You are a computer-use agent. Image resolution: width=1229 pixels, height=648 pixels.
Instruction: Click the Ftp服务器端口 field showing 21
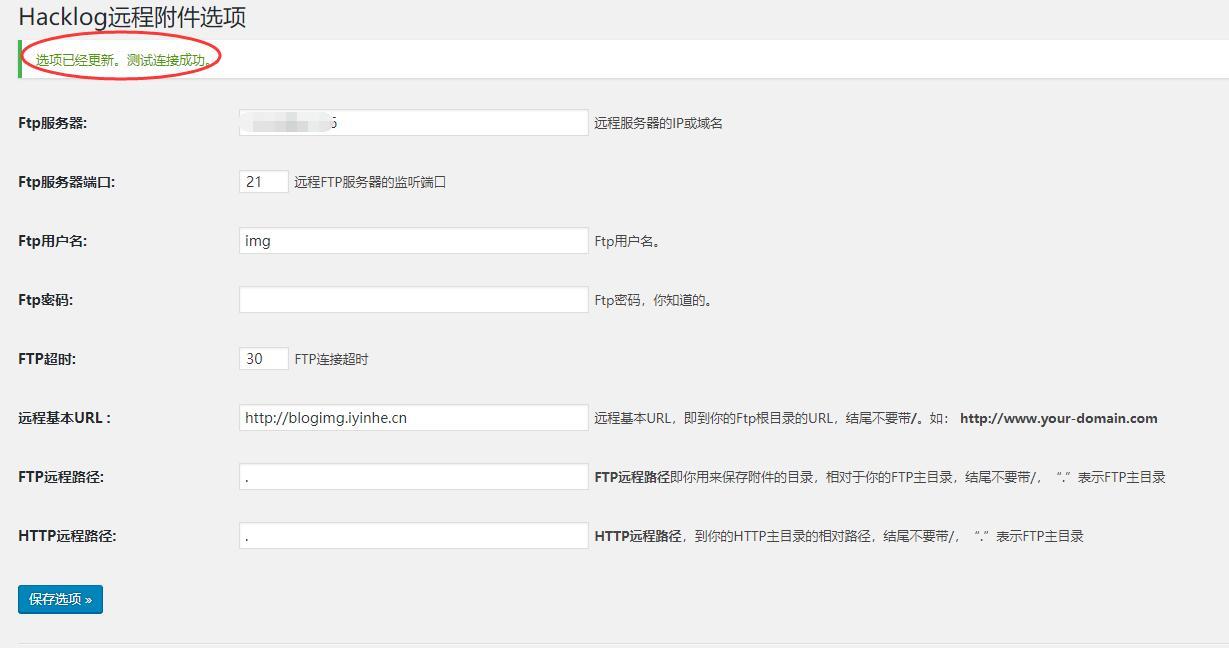[x=264, y=182]
